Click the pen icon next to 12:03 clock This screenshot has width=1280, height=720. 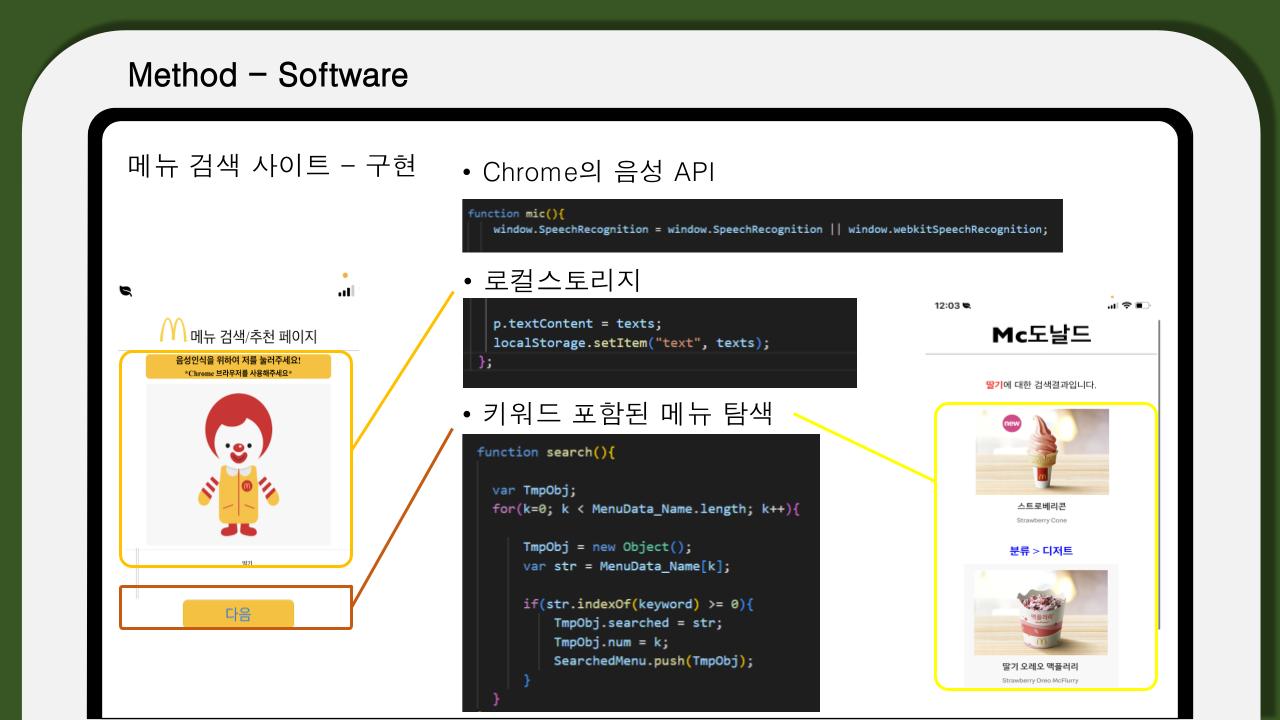(x=966, y=305)
